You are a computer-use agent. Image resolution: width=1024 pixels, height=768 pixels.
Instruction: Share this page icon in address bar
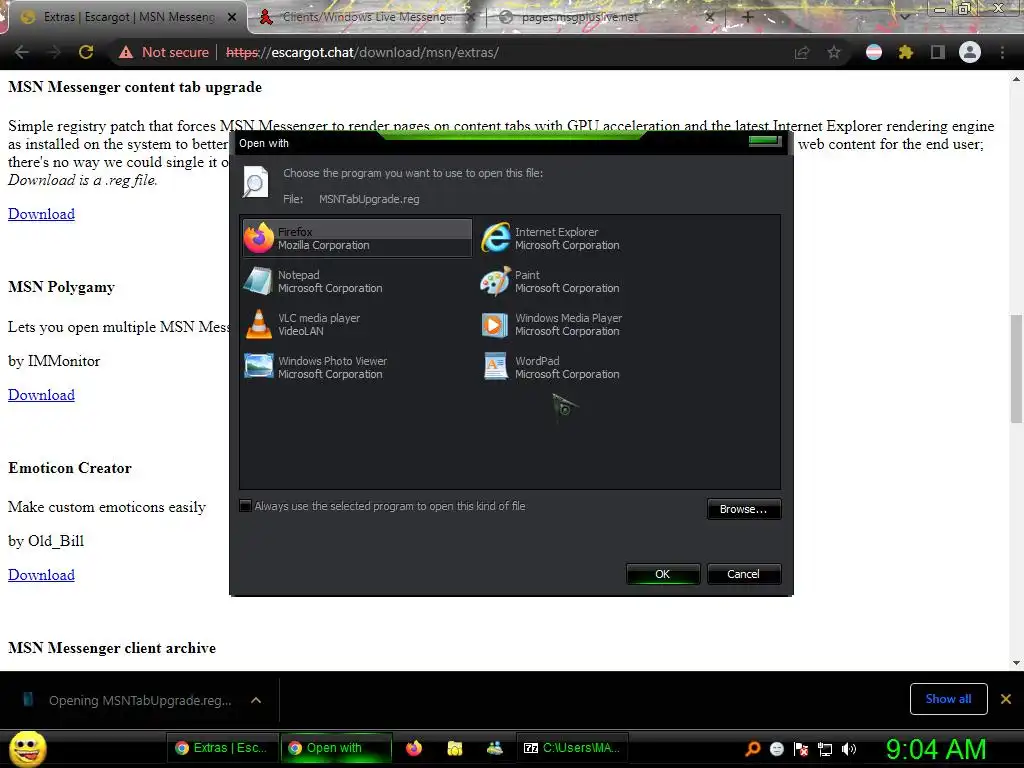pos(802,52)
